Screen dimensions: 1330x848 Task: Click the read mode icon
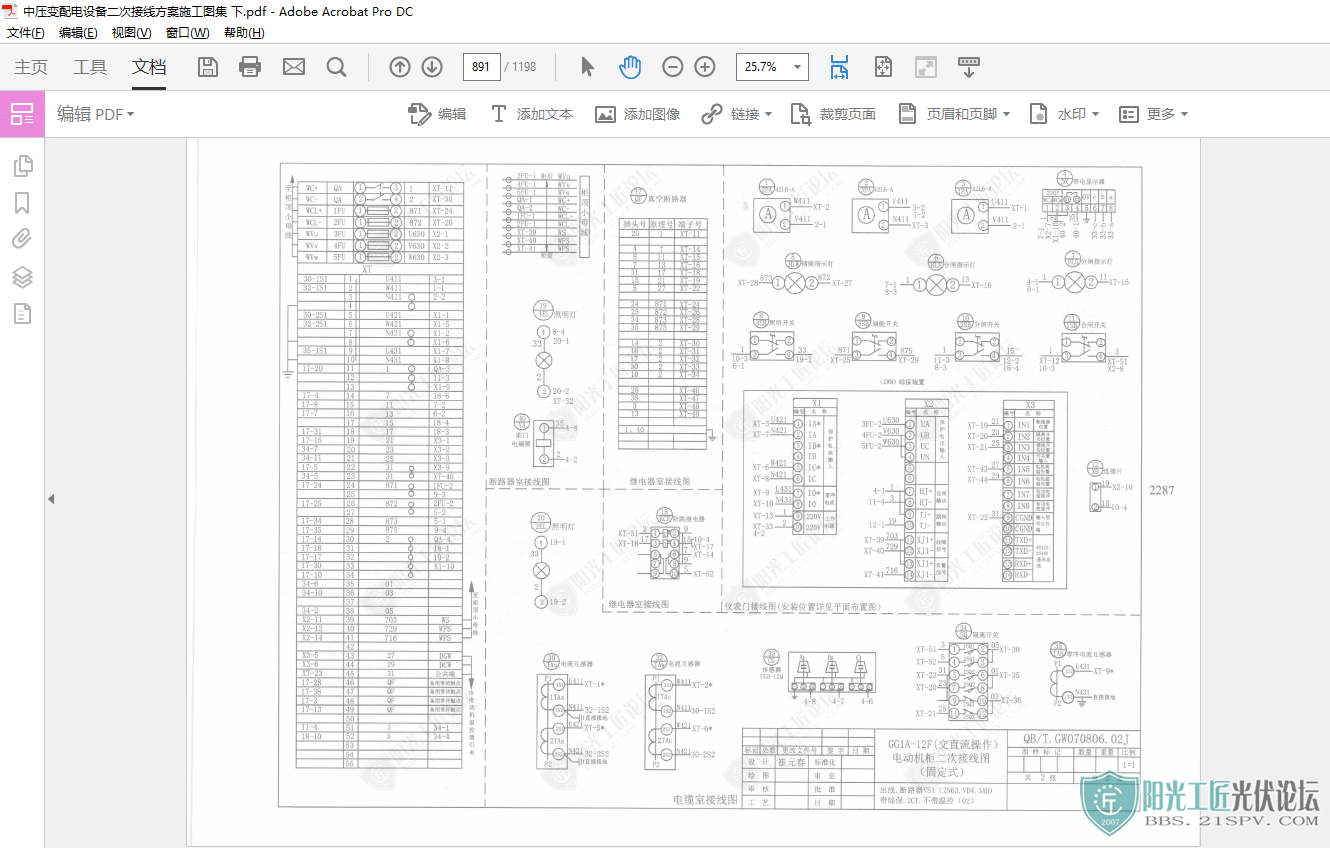[926, 67]
